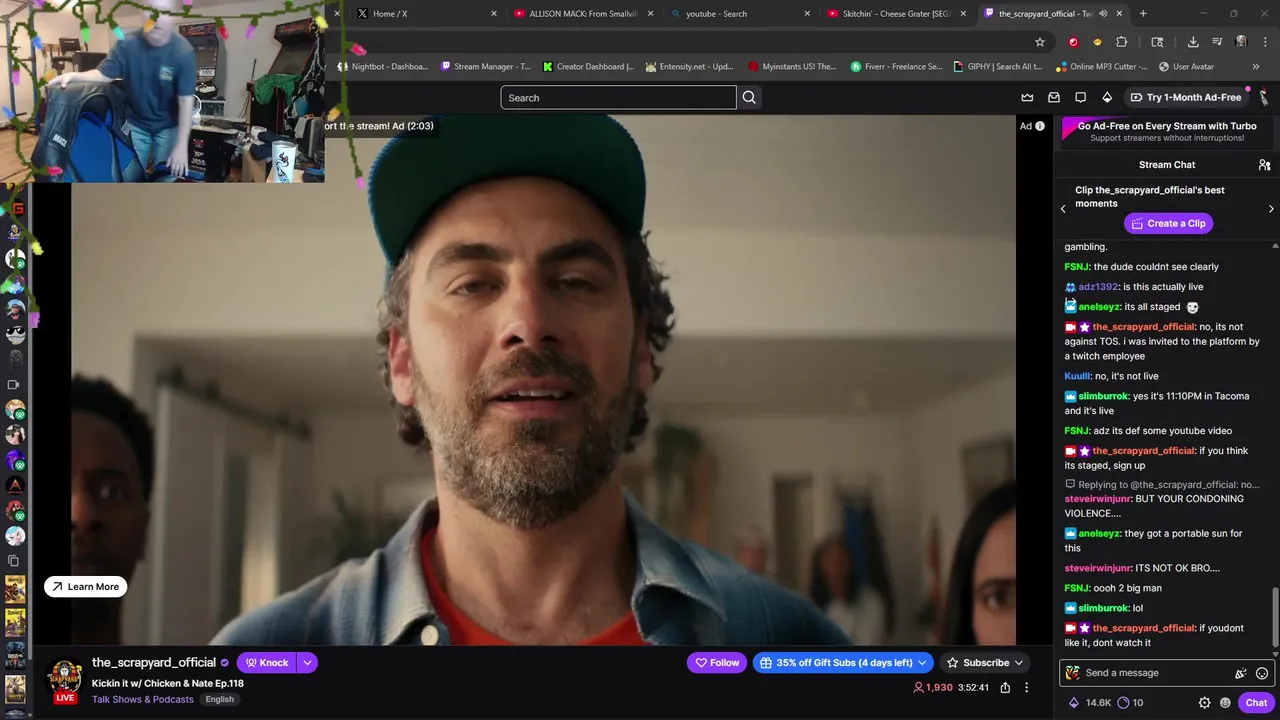Image resolution: width=1280 pixels, height=720 pixels.
Task: Click the Learn More ad button
Action: click(x=85, y=587)
